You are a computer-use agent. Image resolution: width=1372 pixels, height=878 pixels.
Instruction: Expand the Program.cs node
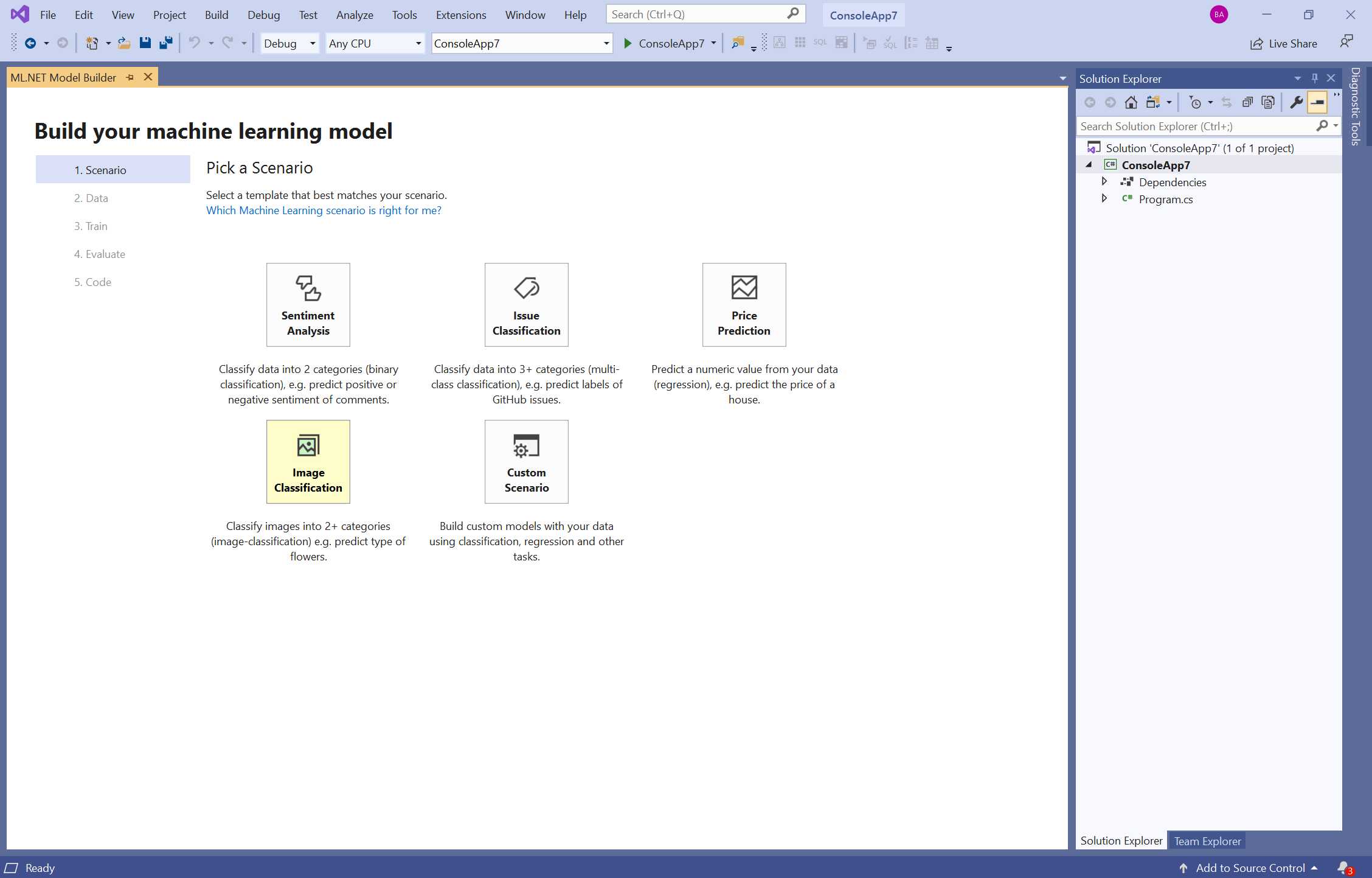[1104, 198]
